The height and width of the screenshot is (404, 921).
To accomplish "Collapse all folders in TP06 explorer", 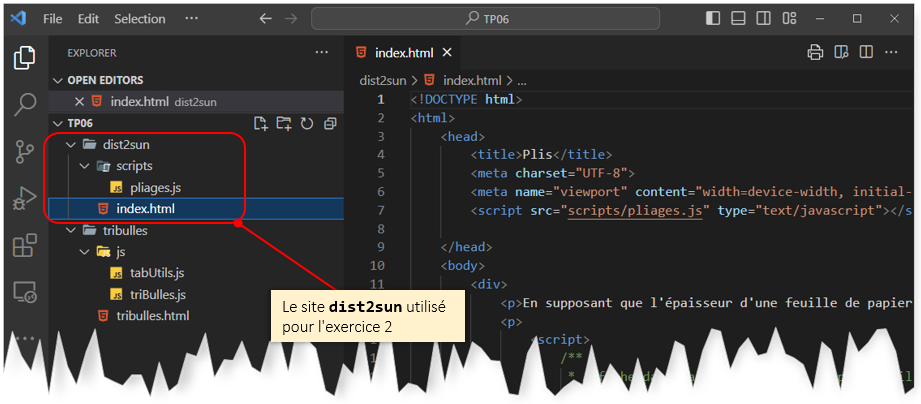I will pyautogui.click(x=330, y=123).
